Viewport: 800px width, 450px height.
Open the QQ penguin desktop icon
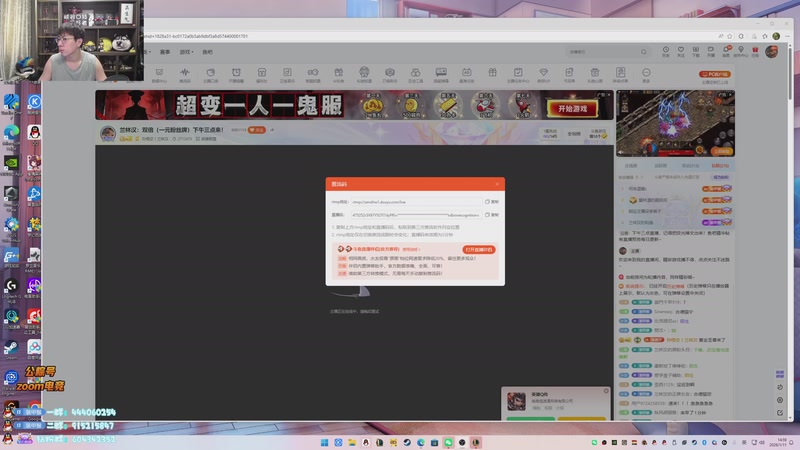tap(34, 135)
